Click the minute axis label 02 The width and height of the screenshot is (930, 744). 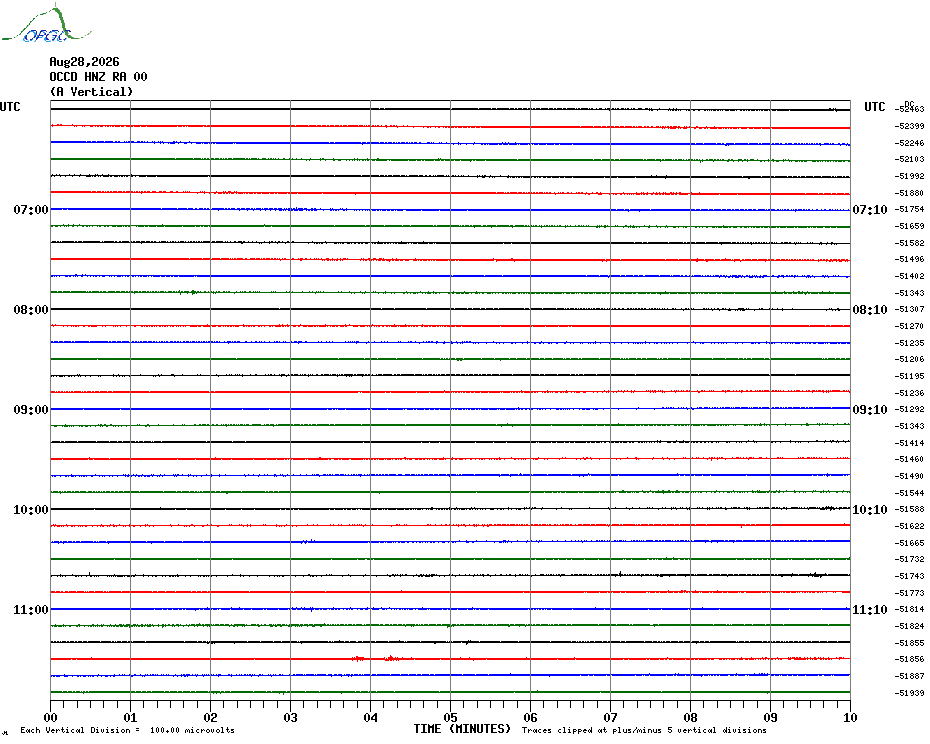pos(211,717)
